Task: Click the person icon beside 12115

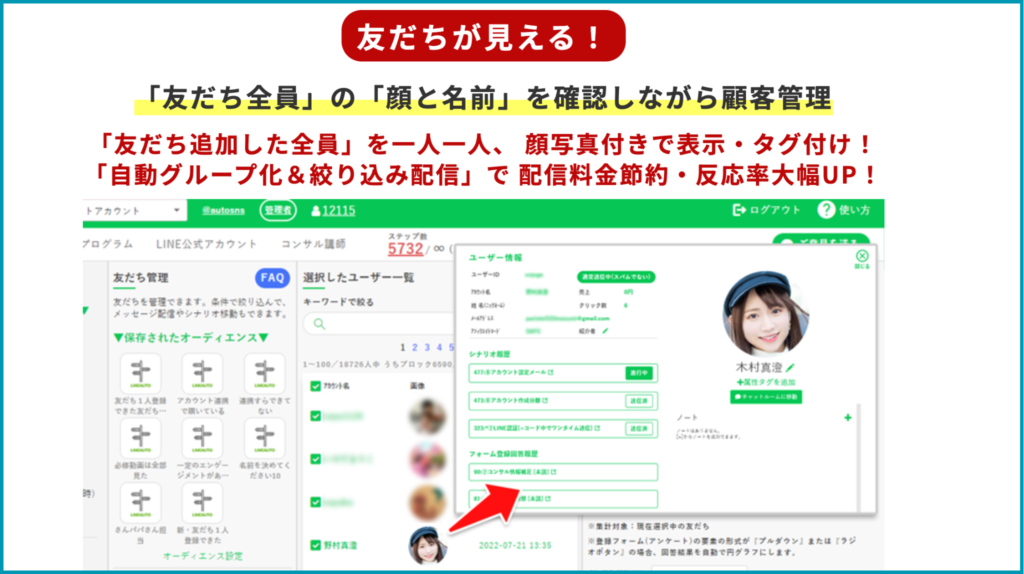Action: [315, 211]
